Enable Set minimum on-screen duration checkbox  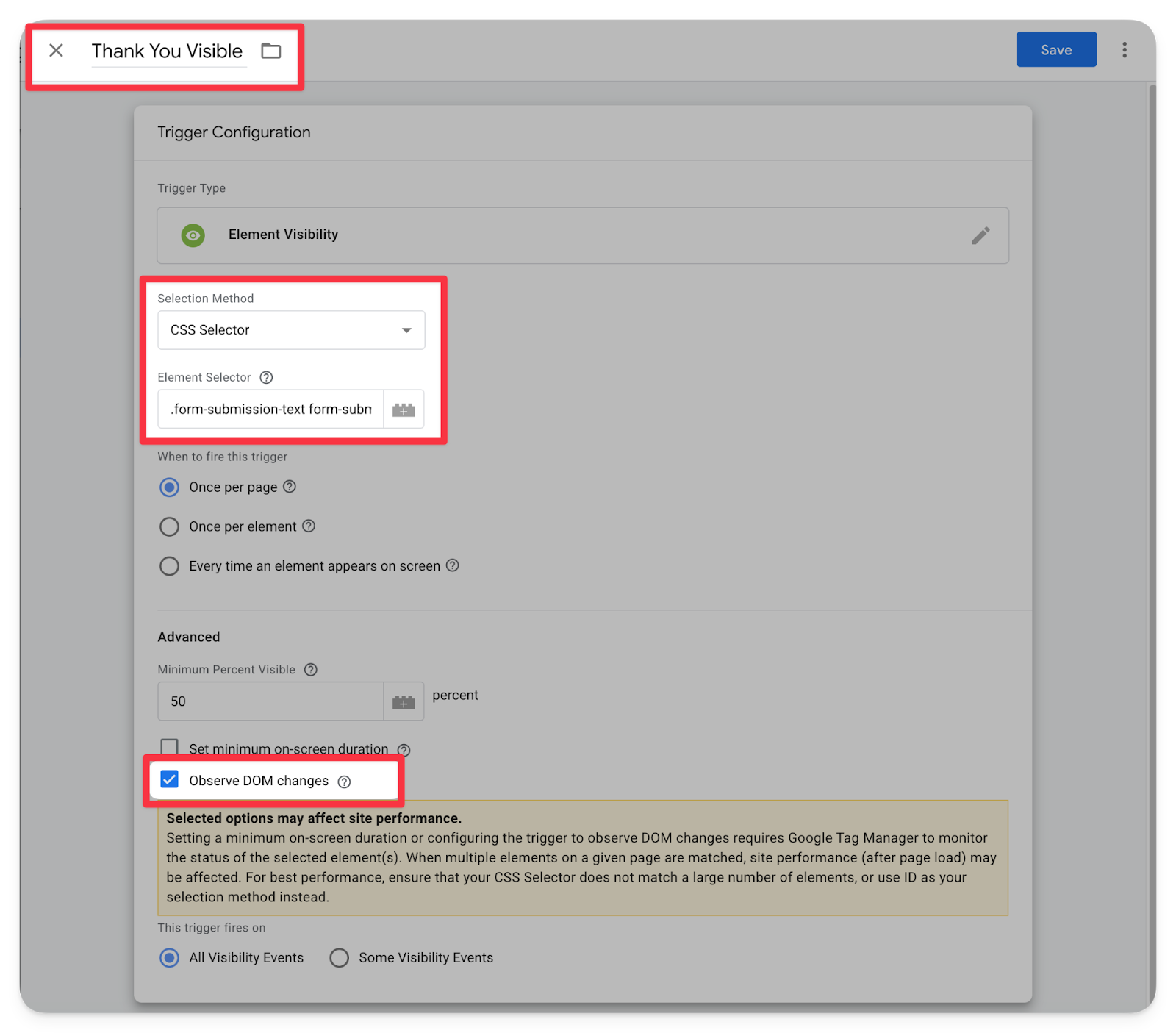pyautogui.click(x=170, y=748)
